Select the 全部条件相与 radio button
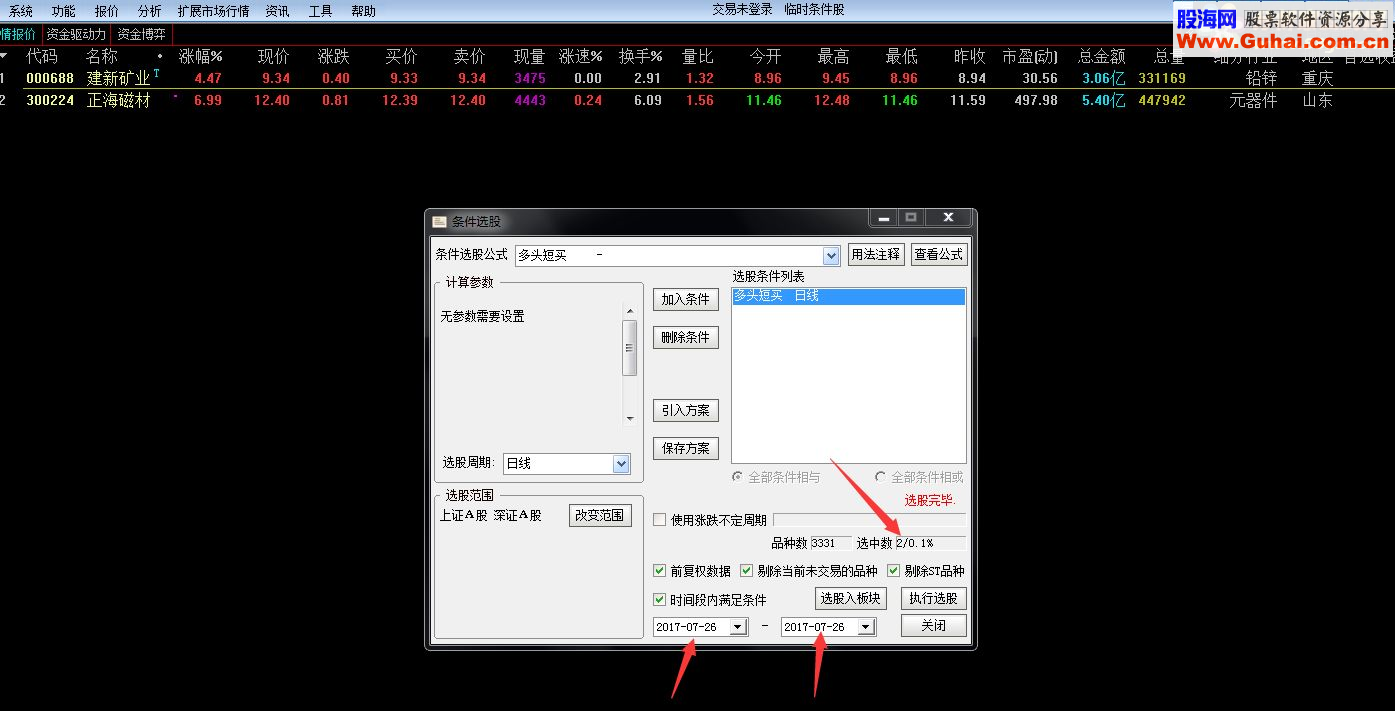The height and width of the screenshot is (711, 1395). point(738,477)
